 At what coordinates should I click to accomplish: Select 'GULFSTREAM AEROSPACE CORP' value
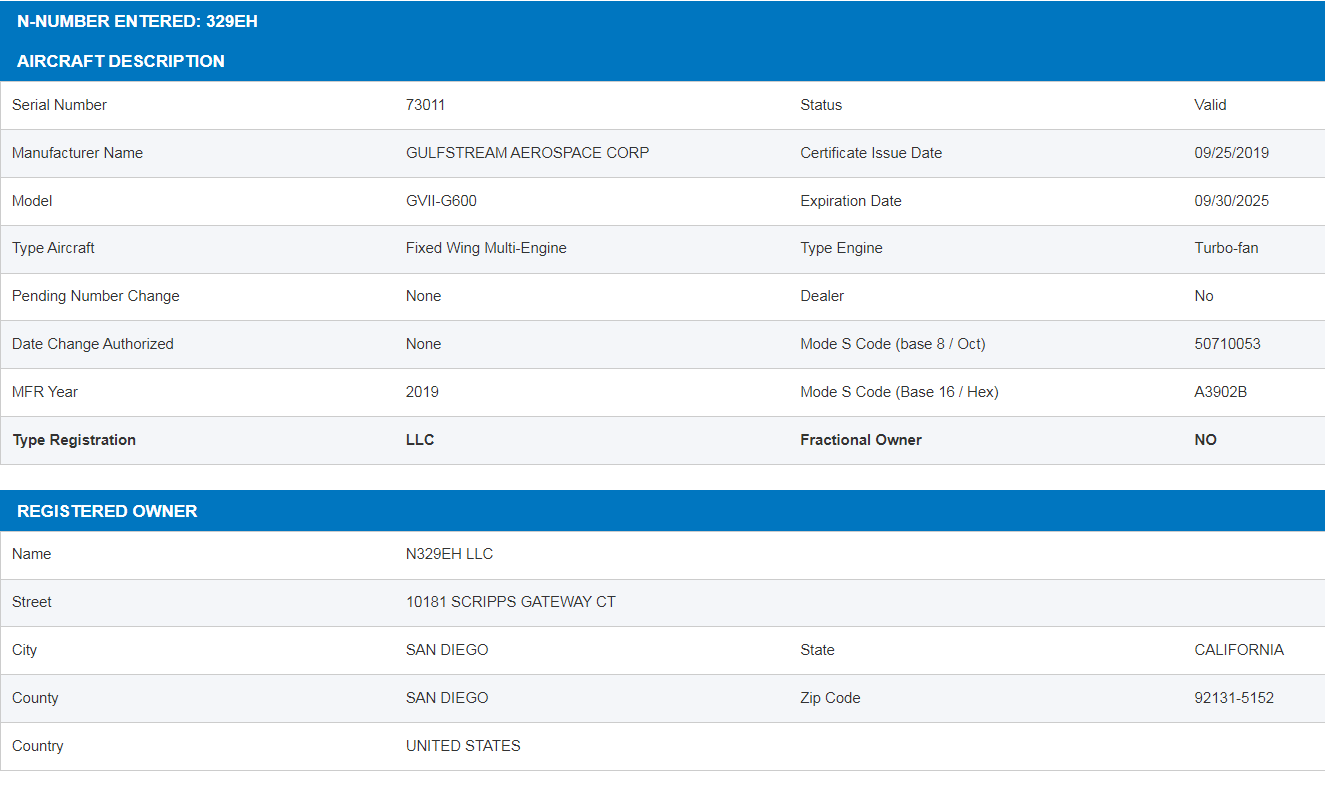tap(527, 153)
